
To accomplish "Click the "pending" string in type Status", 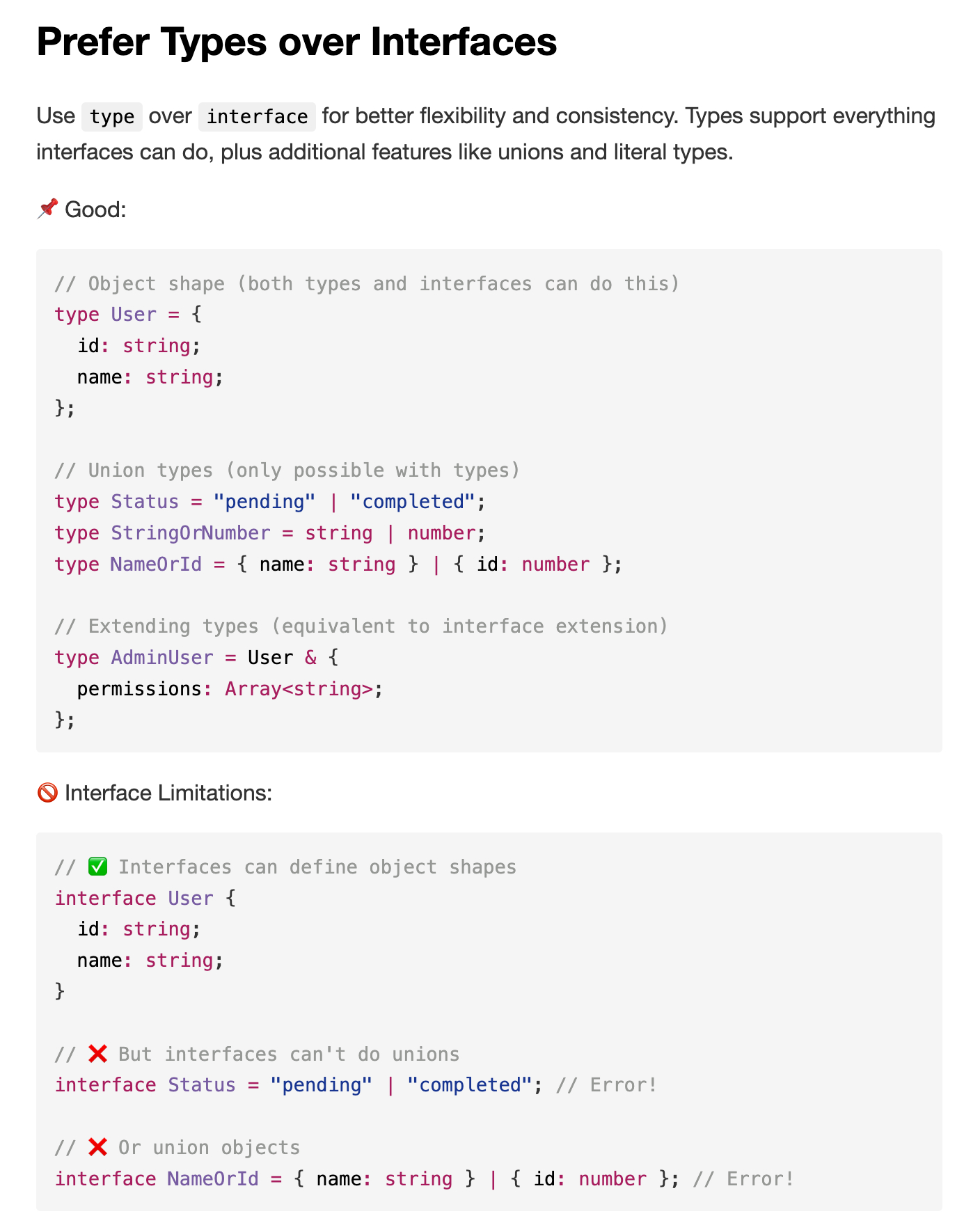I will tap(264, 502).
